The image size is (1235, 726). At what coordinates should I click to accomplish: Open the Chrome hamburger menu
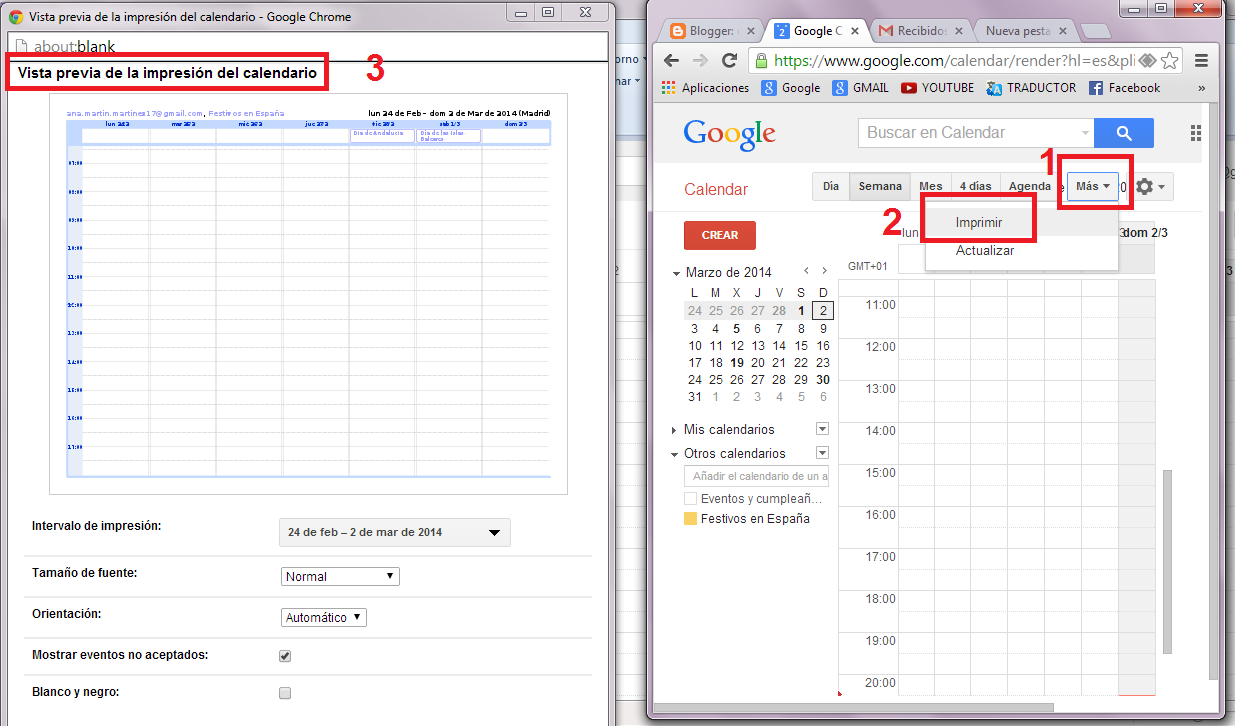[1200, 60]
